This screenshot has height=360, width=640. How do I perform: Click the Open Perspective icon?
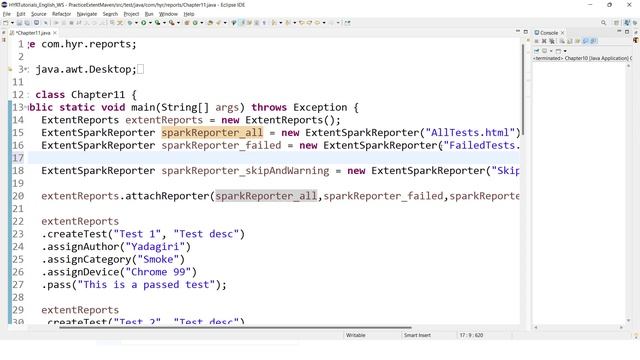[x=616, y=23]
